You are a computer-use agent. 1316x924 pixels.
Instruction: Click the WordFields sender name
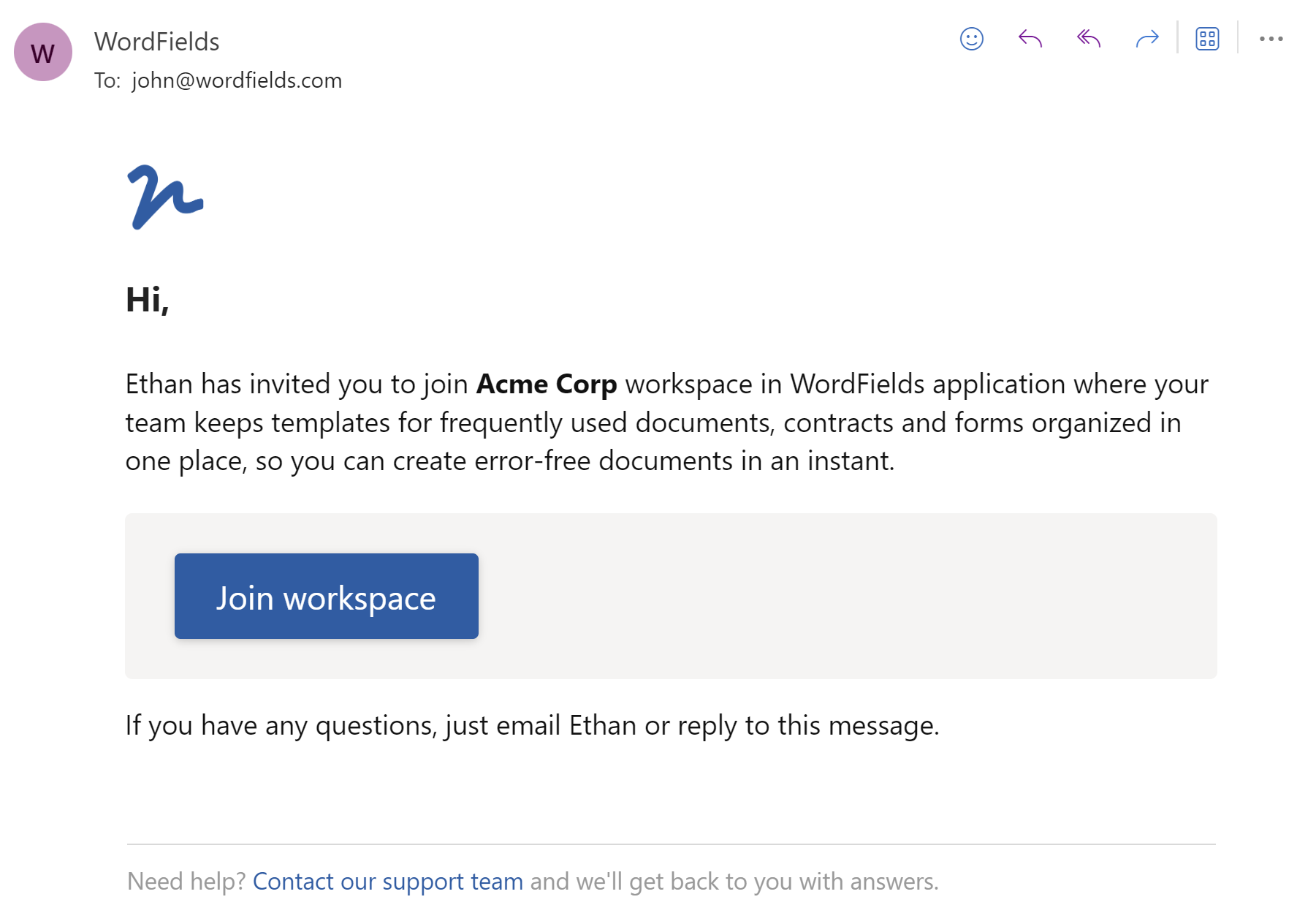click(157, 42)
